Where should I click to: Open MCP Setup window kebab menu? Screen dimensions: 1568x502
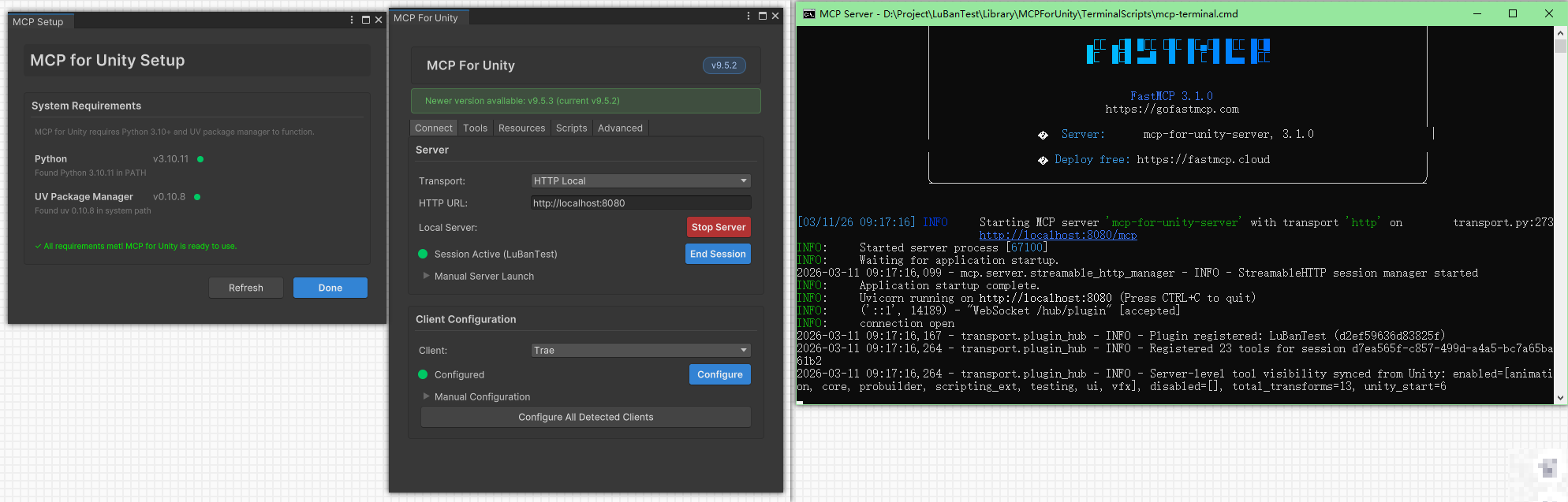[352, 20]
